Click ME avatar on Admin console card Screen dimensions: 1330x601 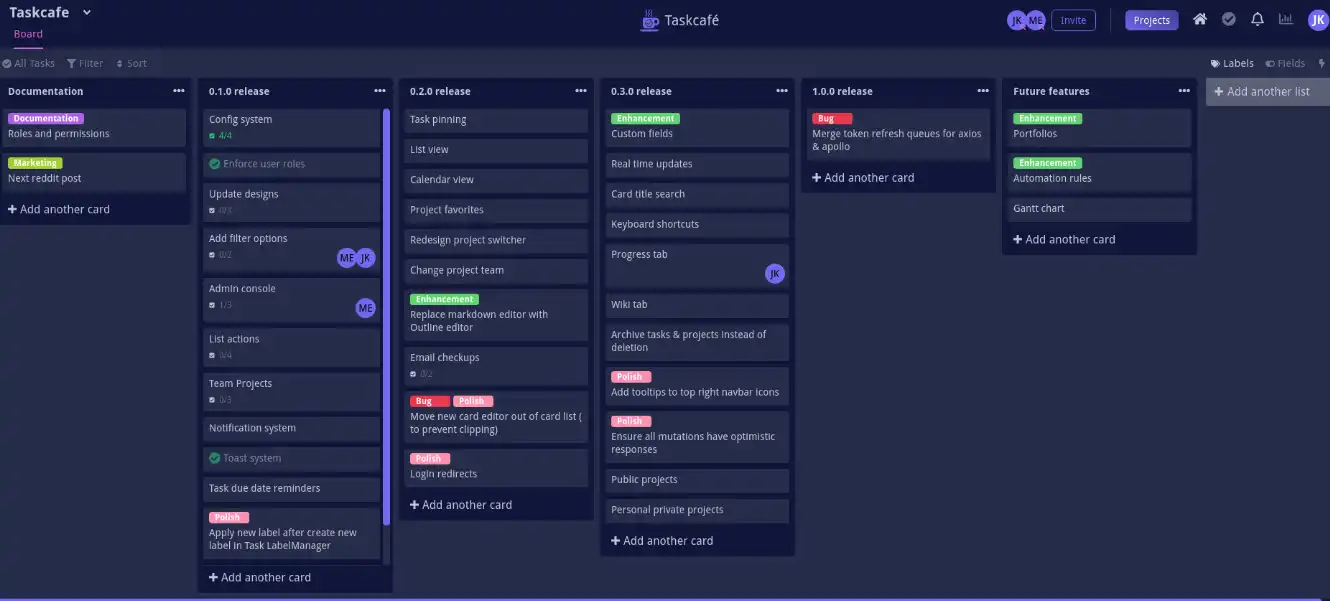point(366,308)
